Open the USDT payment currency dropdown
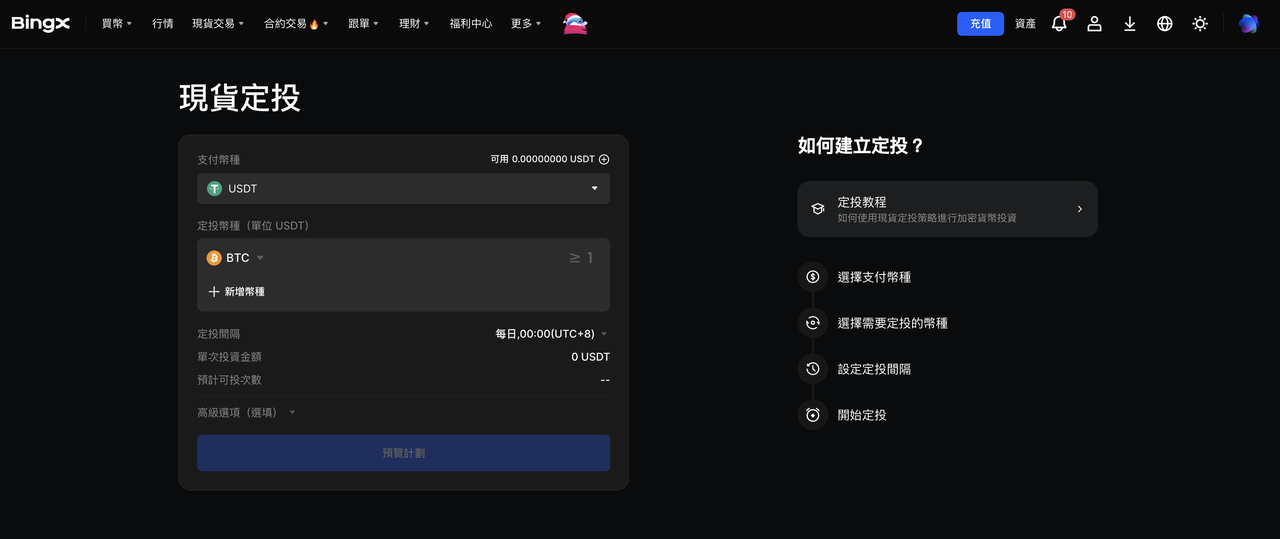1280x539 pixels. click(403, 188)
